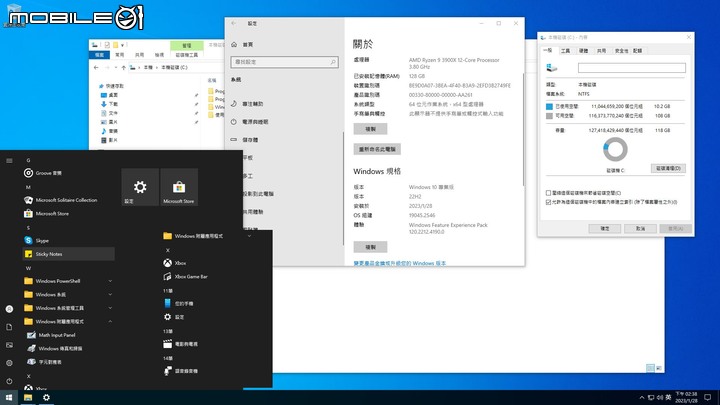Select Desktop in Explorer quick access
The image size is (720, 405).
click(x=109, y=95)
